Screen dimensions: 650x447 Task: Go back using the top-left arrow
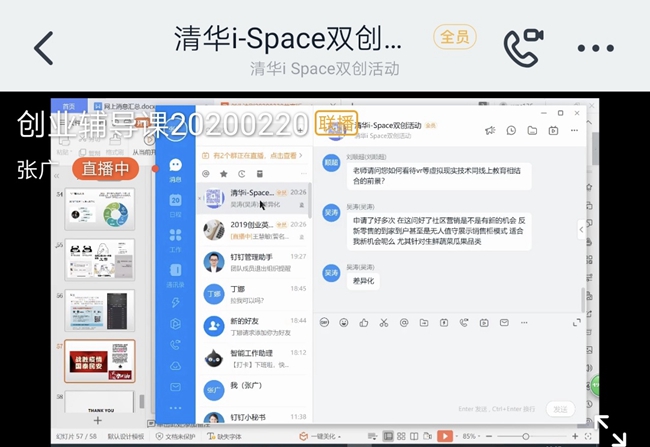[44, 48]
